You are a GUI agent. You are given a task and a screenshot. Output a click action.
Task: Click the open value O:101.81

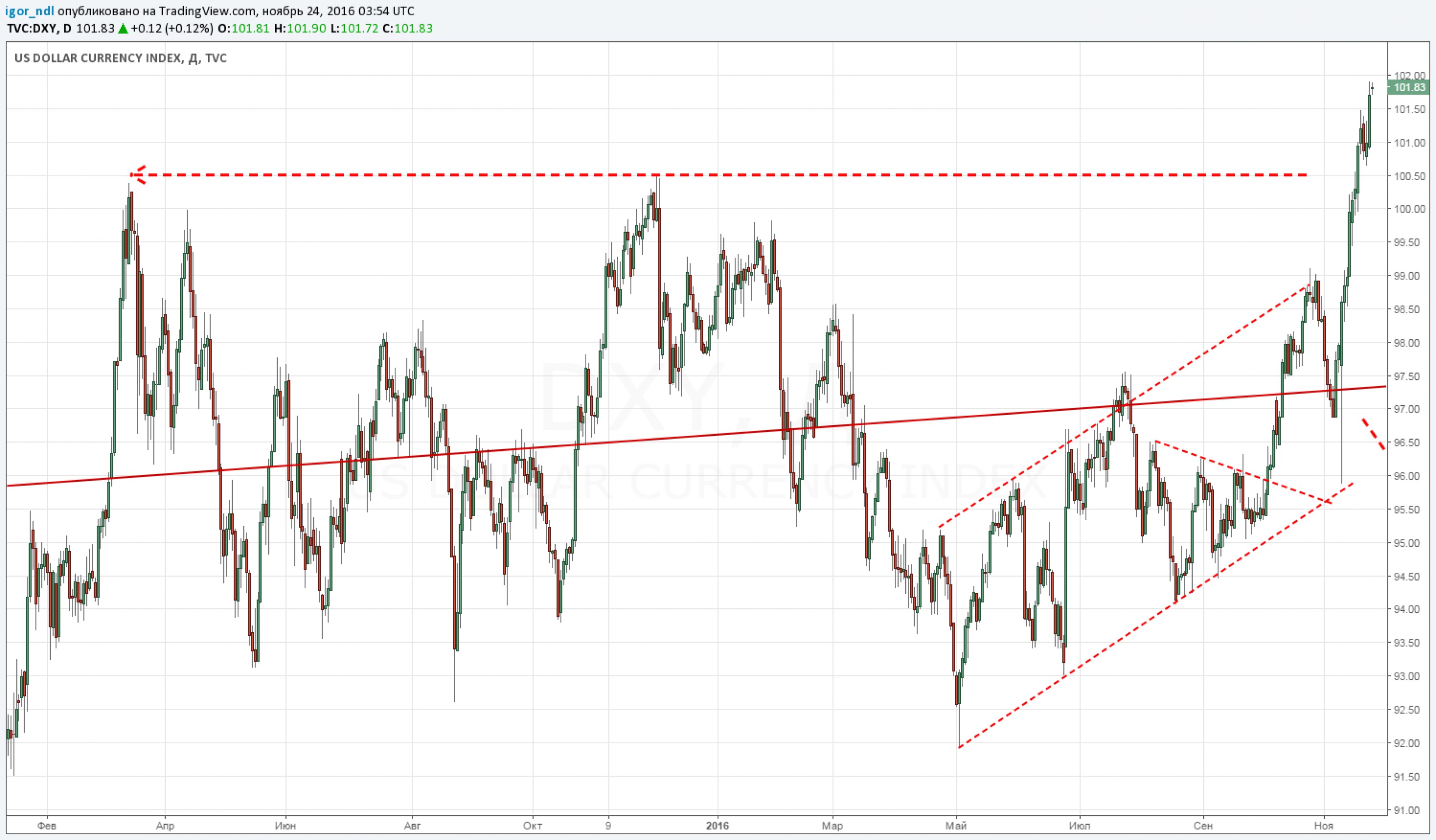coord(243,28)
